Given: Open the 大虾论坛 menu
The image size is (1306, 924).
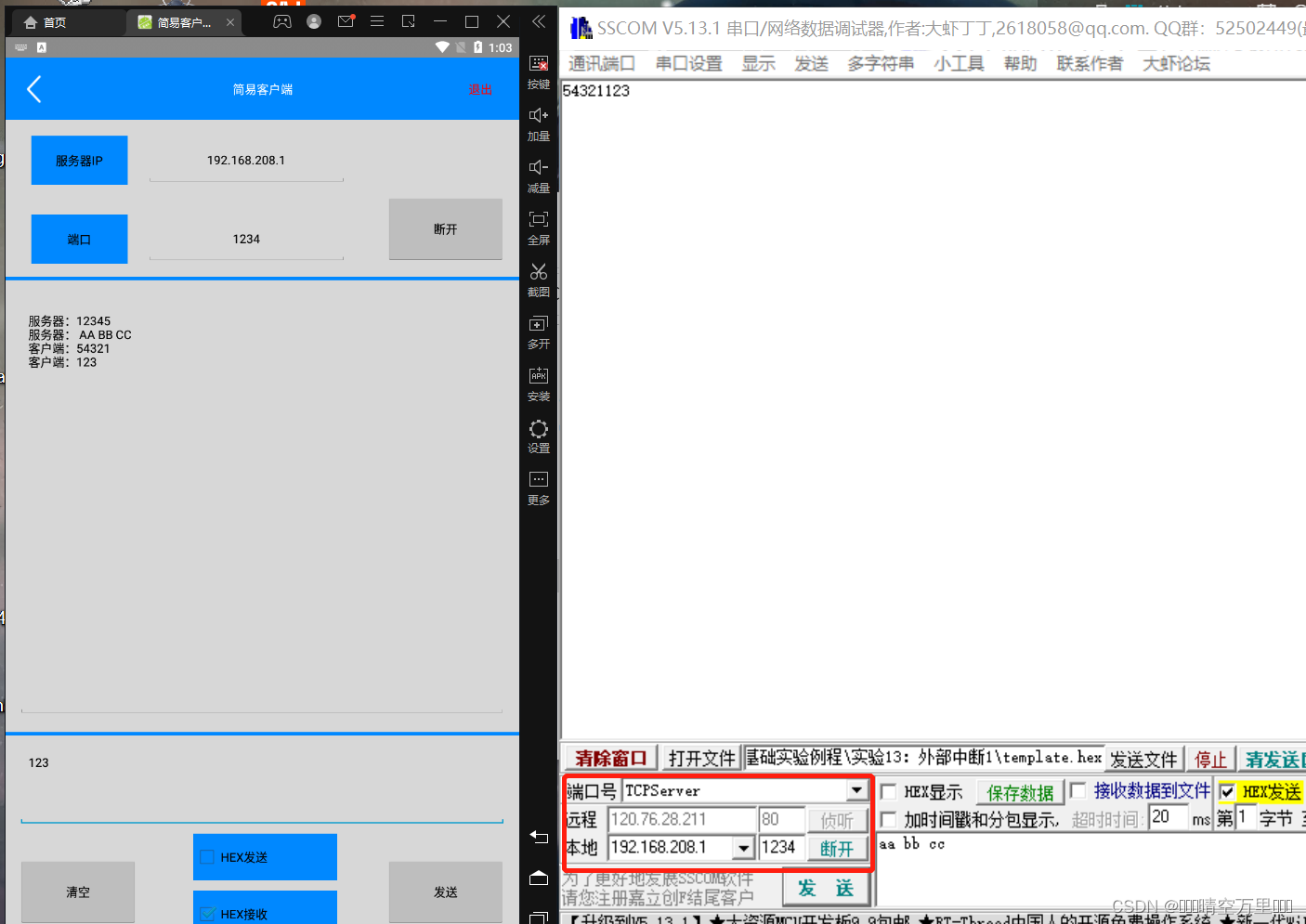Looking at the screenshot, I should (1176, 63).
